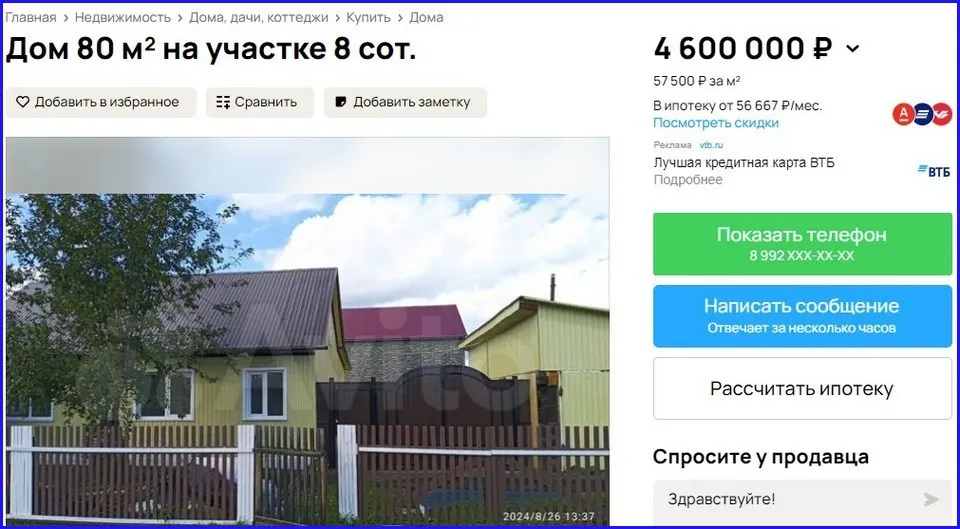Click the red Alfa-Bank logo icon
This screenshot has width=960, height=529.
click(903, 114)
